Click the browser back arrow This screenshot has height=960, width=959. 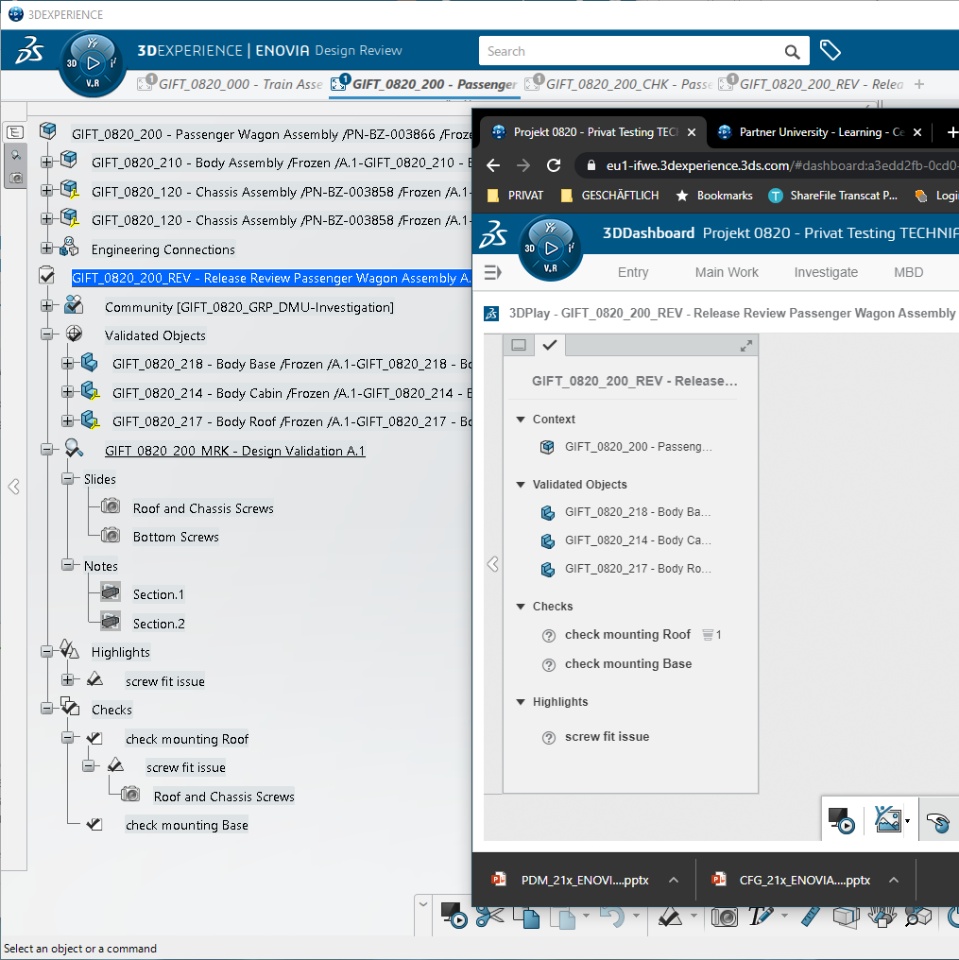494,165
